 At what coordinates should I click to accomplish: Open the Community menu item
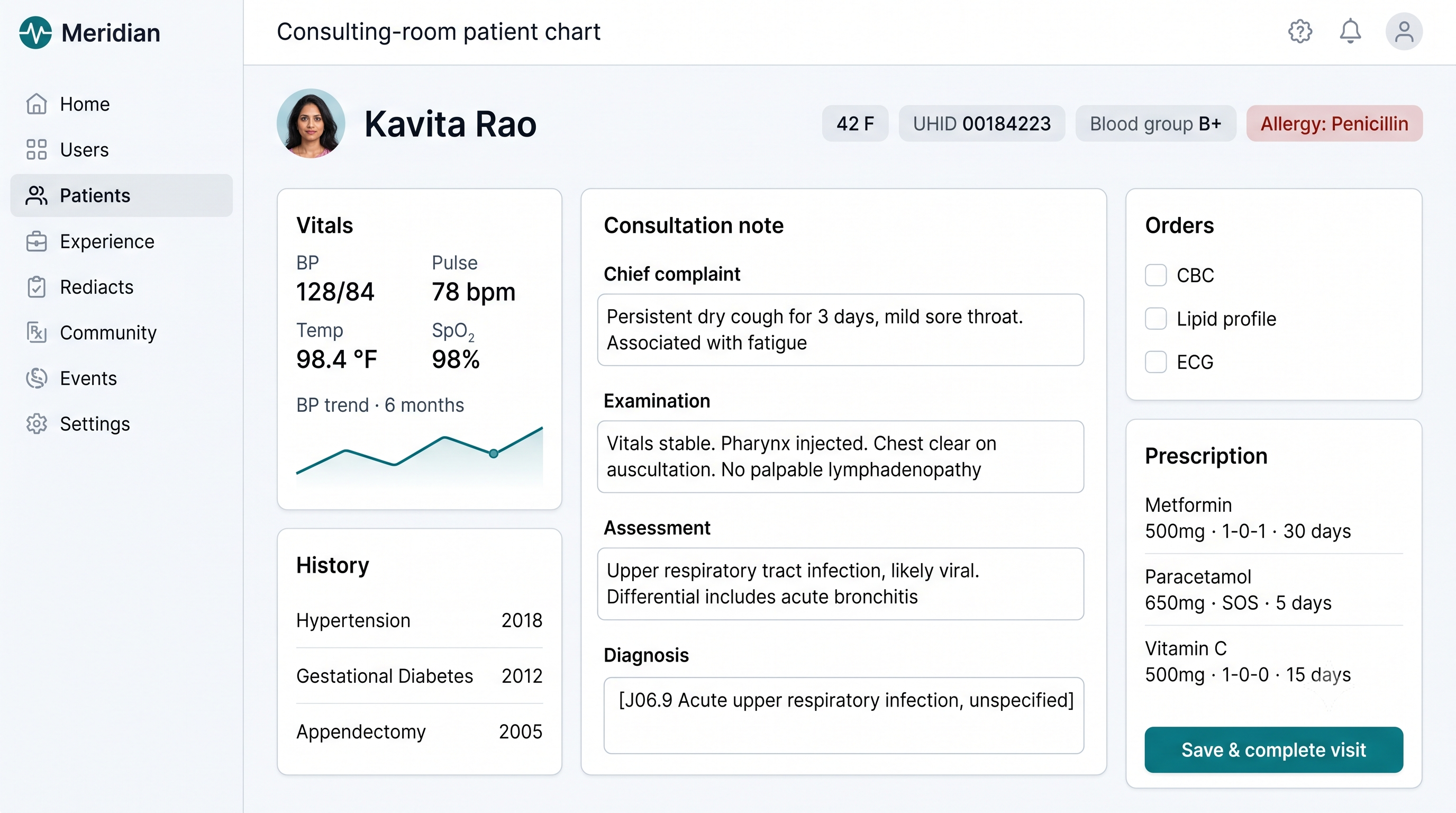coord(122,332)
